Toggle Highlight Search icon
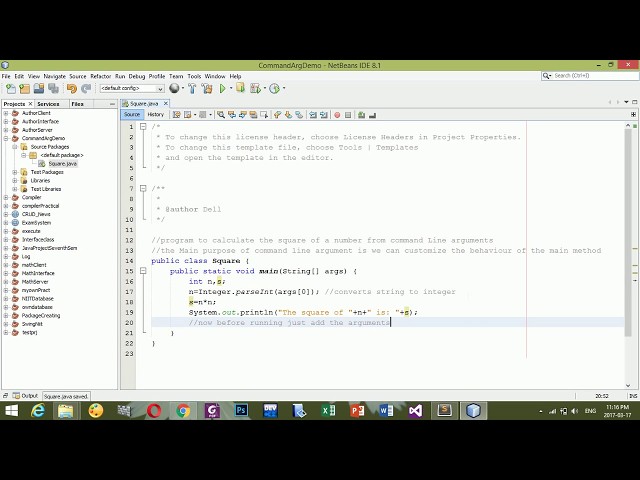This screenshot has height=480, width=640. point(253,115)
